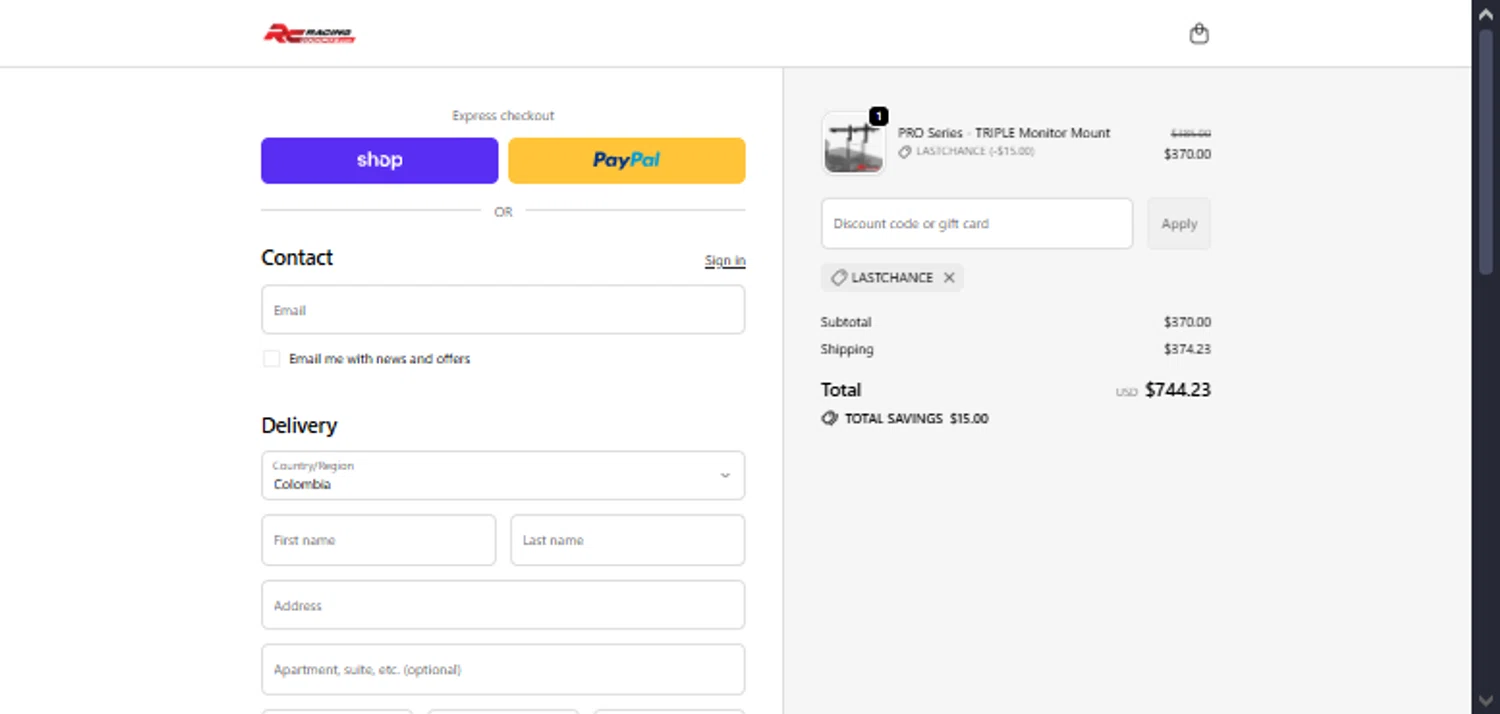Open the Country/Region dropdown

coord(503,475)
